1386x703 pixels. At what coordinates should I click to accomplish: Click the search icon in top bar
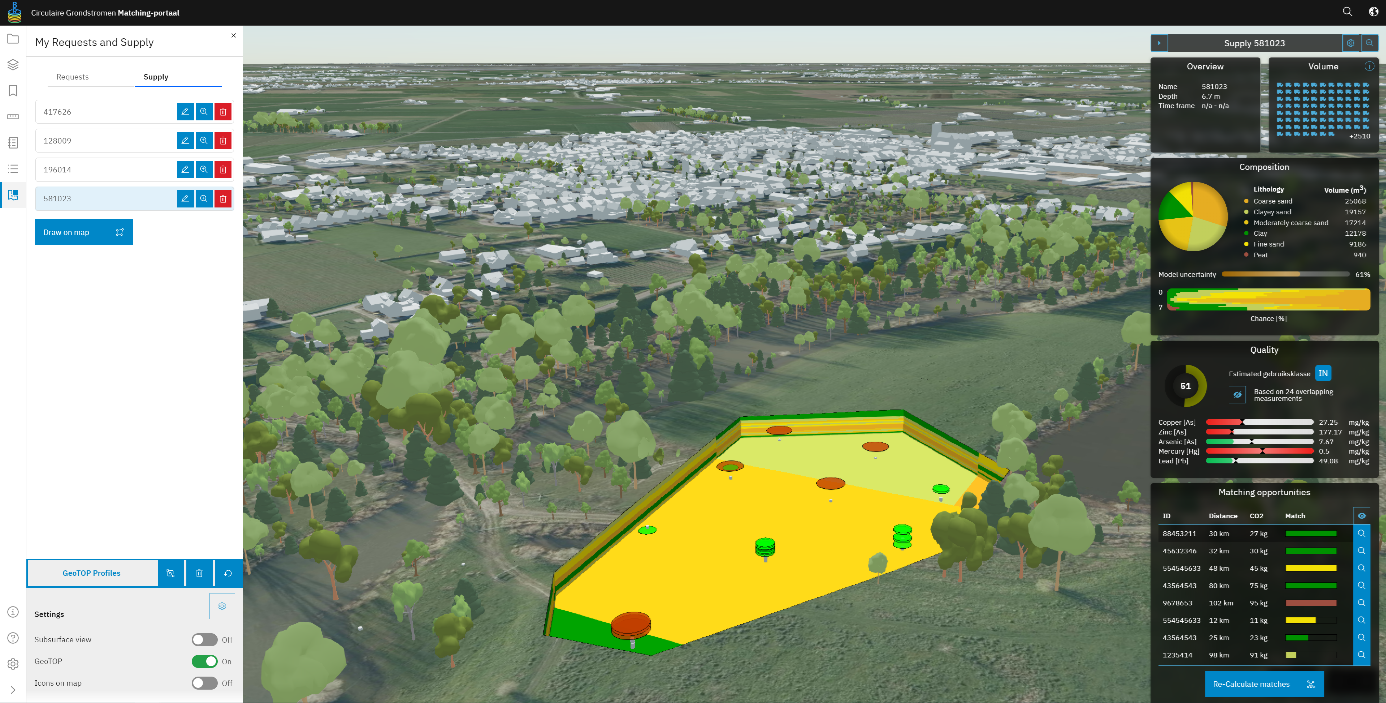1347,12
